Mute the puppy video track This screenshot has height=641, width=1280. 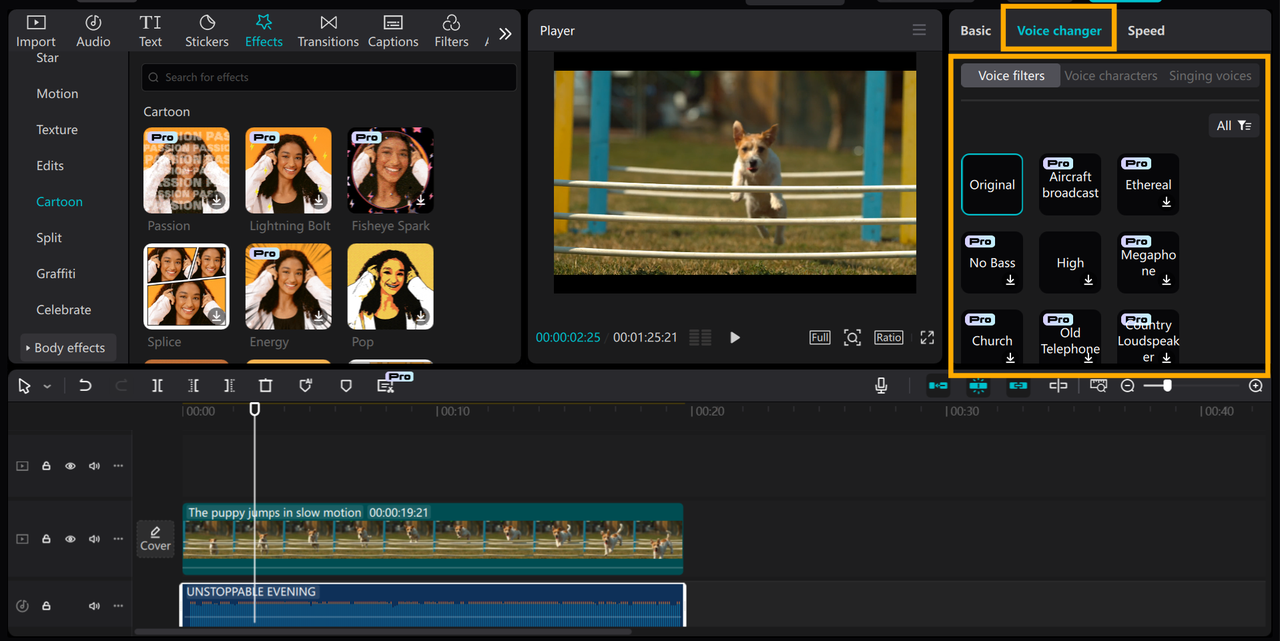(x=94, y=539)
